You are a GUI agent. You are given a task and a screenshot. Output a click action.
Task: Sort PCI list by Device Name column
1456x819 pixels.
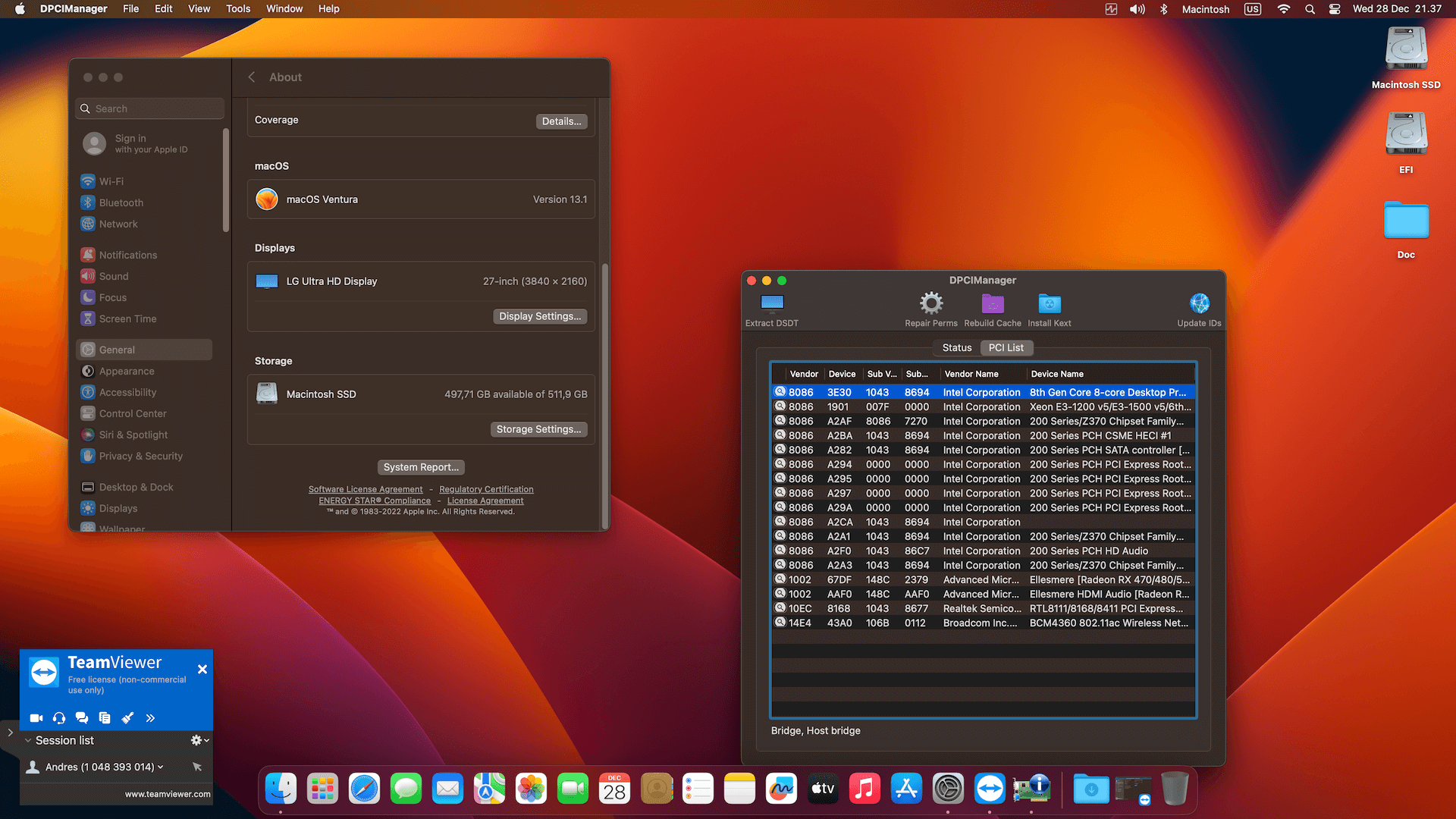[1111, 374]
